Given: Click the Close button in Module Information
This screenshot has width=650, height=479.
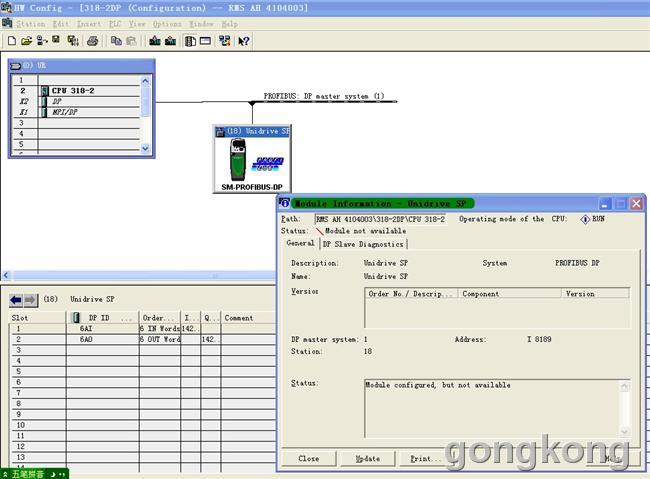Looking at the screenshot, I should coord(309,459).
